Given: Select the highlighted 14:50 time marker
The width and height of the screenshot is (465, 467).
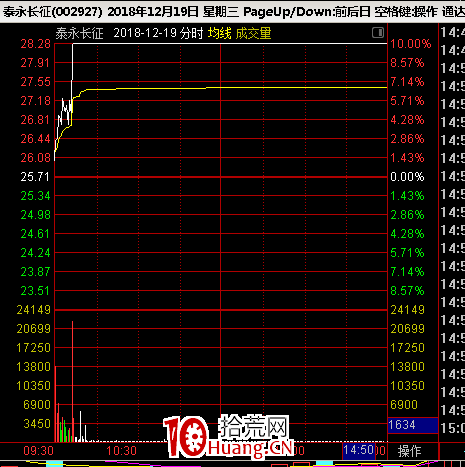Looking at the screenshot, I should click(x=359, y=450).
